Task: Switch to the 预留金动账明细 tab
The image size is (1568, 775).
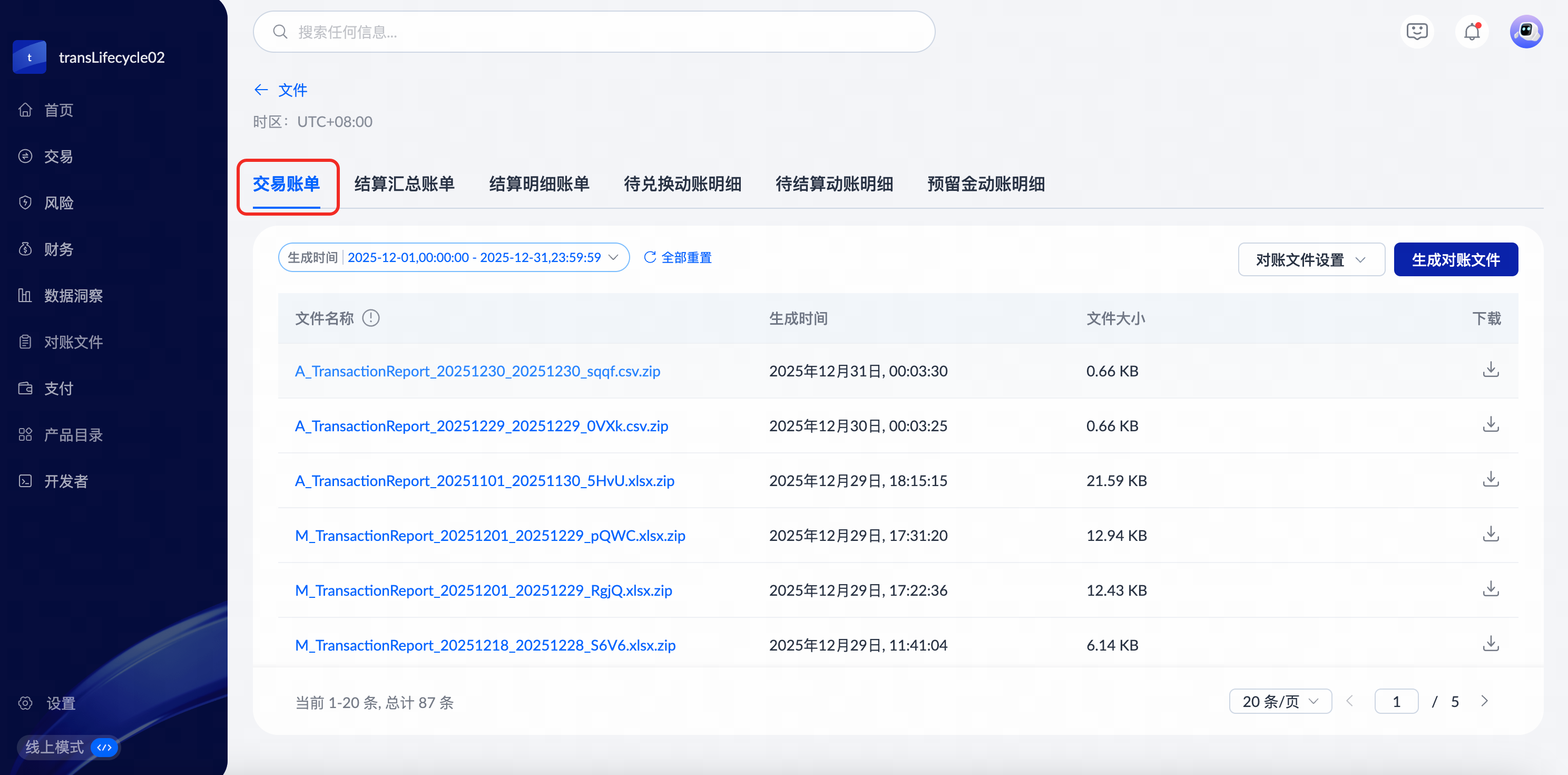Action: click(985, 184)
